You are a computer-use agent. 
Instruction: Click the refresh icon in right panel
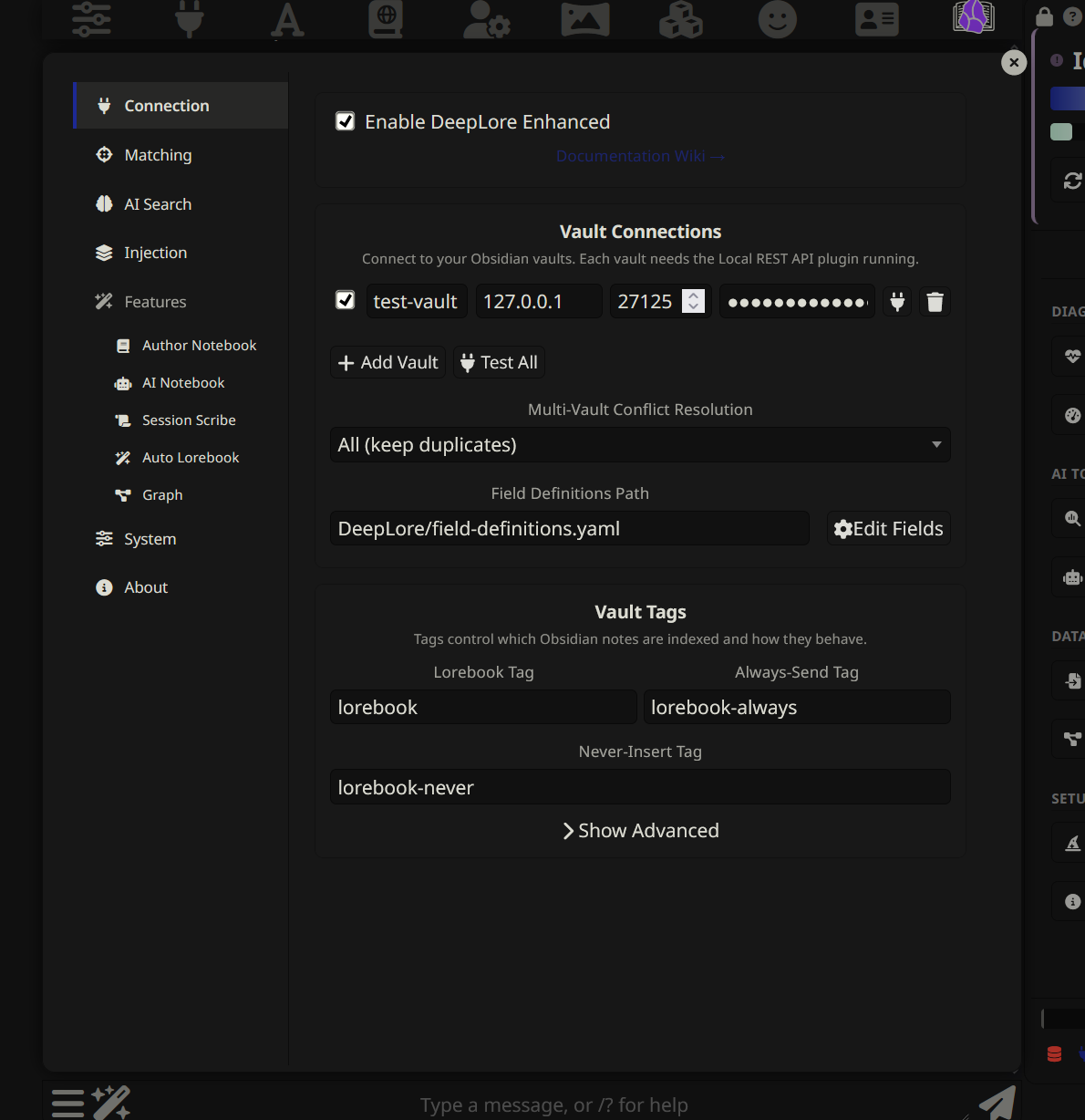click(x=1072, y=181)
